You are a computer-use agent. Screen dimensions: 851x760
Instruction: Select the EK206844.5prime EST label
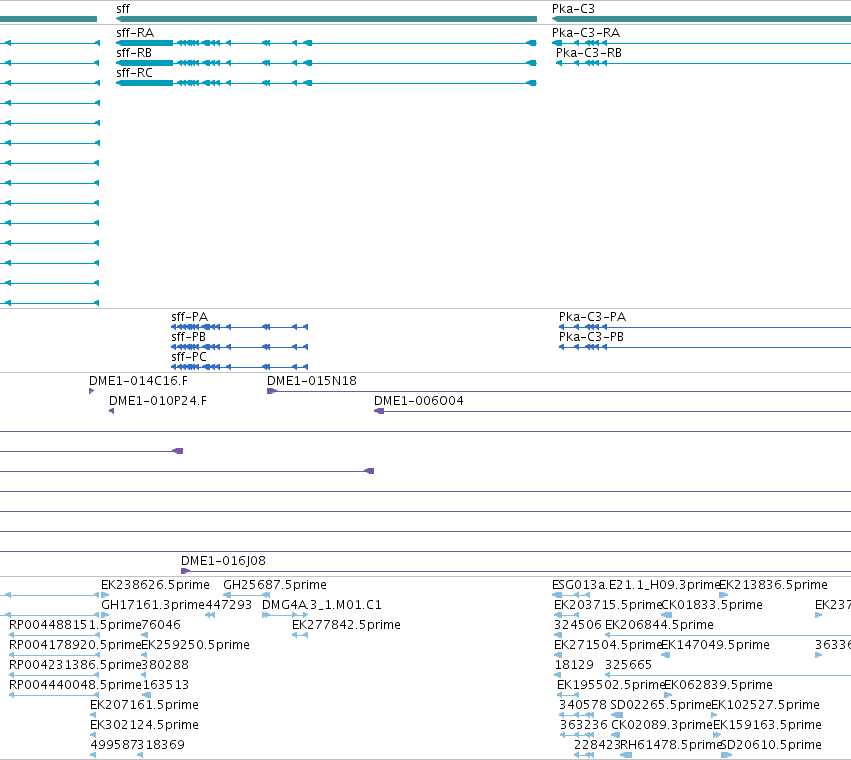(x=659, y=625)
